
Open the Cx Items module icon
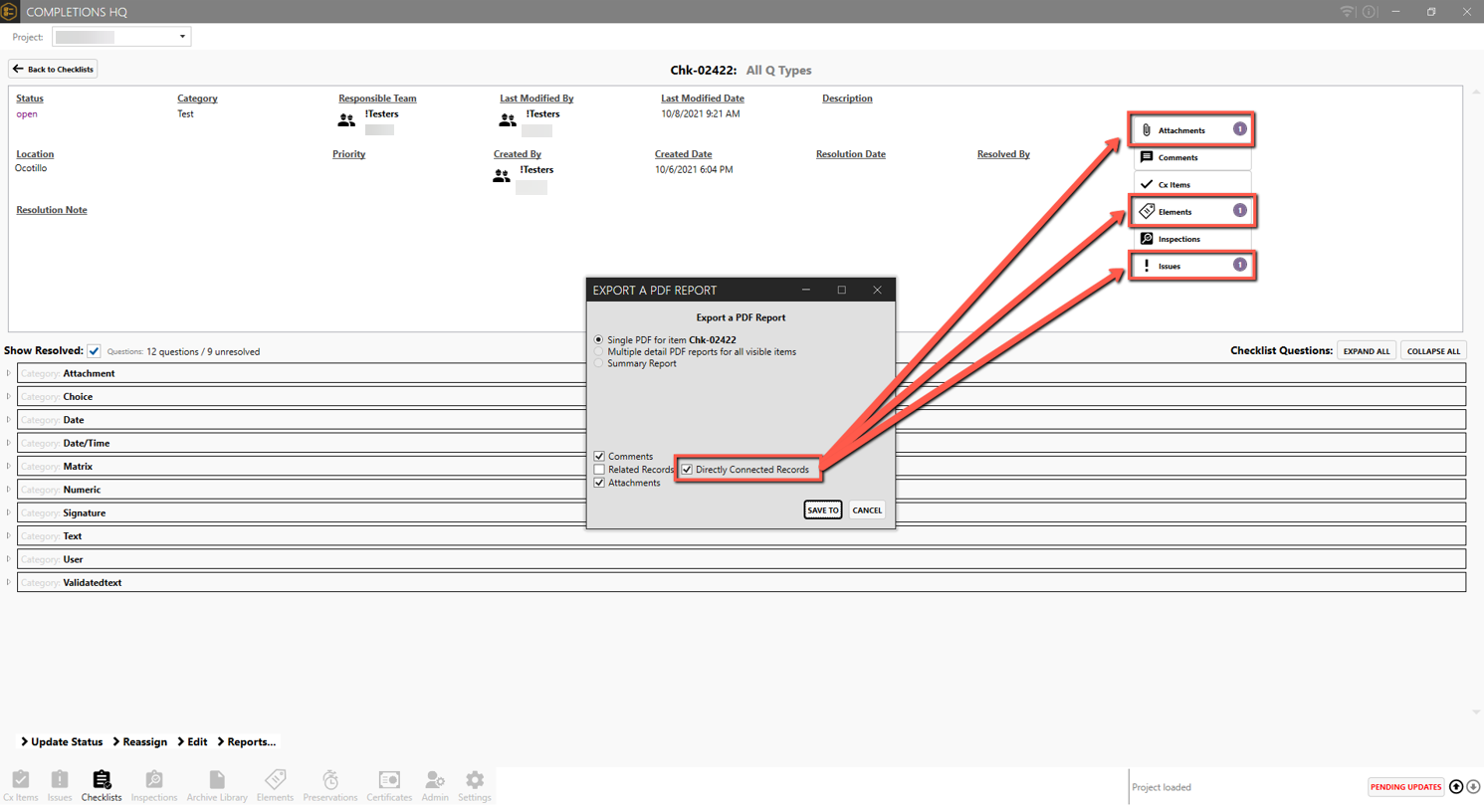(x=21, y=784)
